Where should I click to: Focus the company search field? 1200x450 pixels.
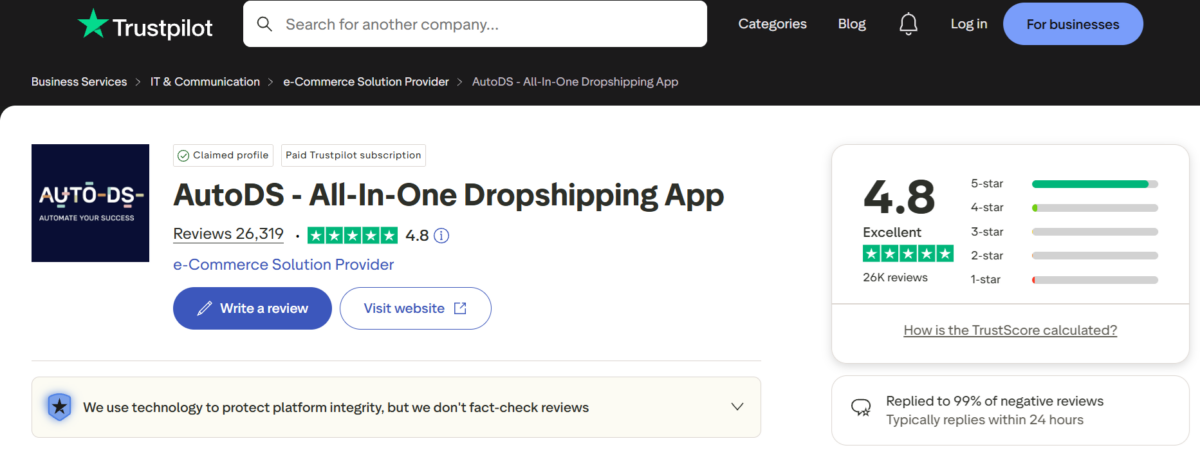(x=475, y=24)
